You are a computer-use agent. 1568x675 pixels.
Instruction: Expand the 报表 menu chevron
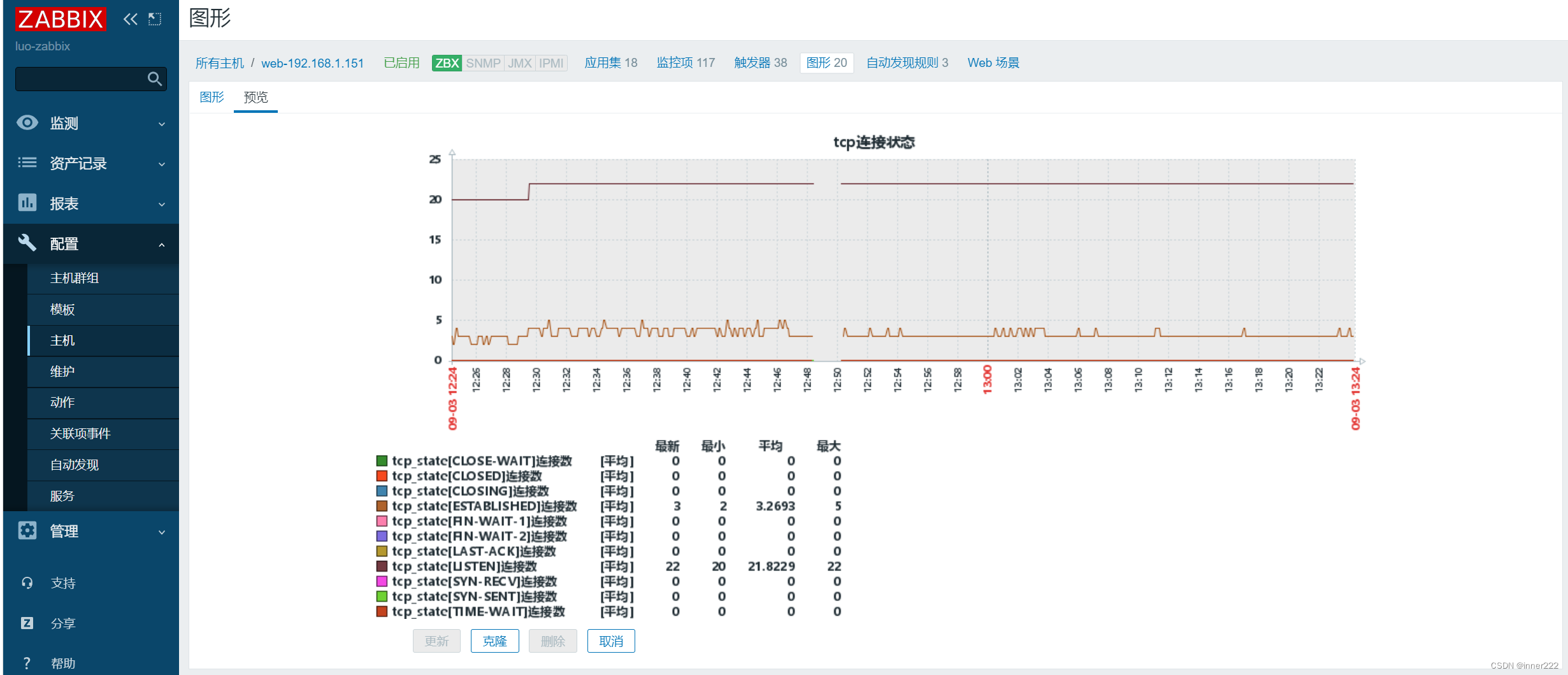pyautogui.click(x=162, y=204)
